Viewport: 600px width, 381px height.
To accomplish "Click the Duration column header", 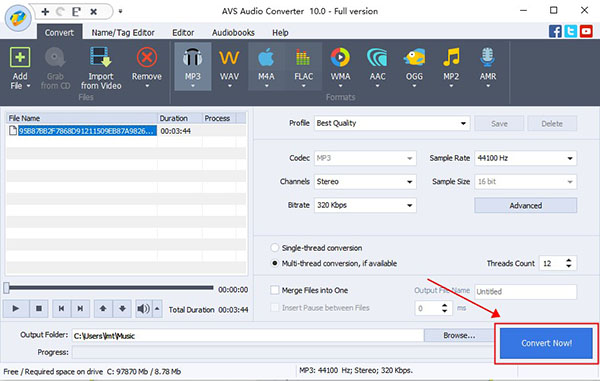I will (x=180, y=118).
